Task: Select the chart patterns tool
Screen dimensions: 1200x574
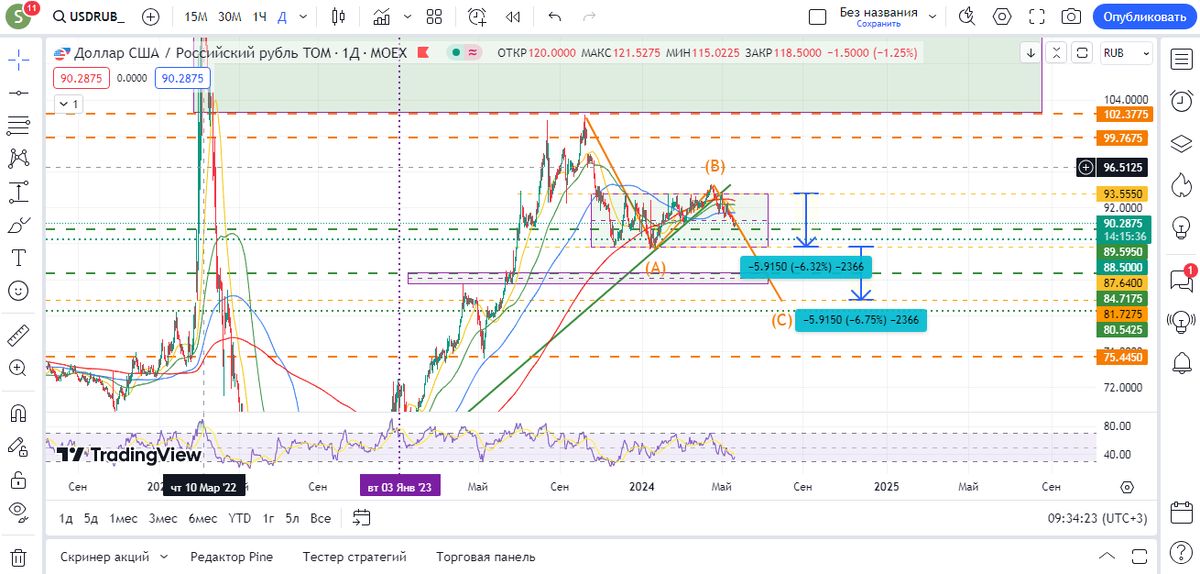Action: [18, 158]
